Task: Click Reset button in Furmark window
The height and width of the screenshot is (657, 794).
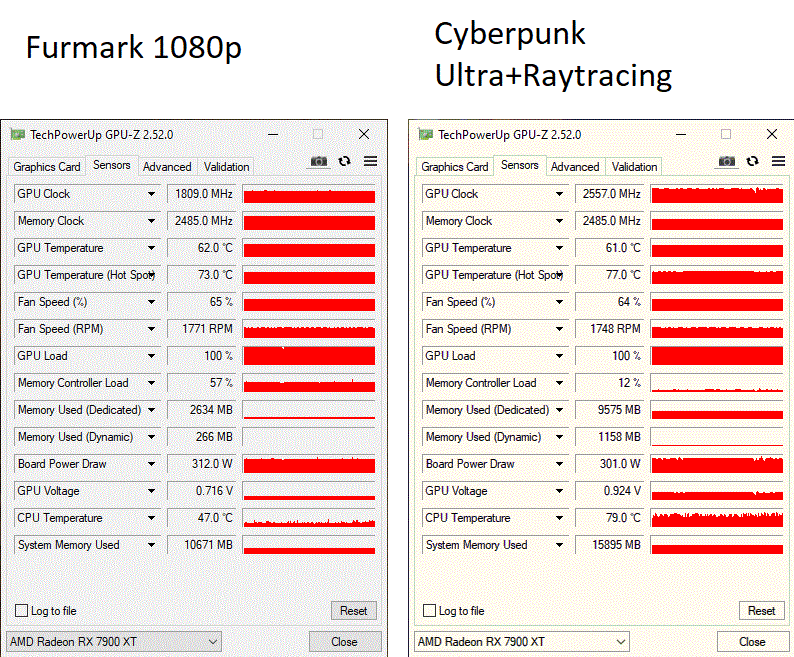Action: coord(353,610)
